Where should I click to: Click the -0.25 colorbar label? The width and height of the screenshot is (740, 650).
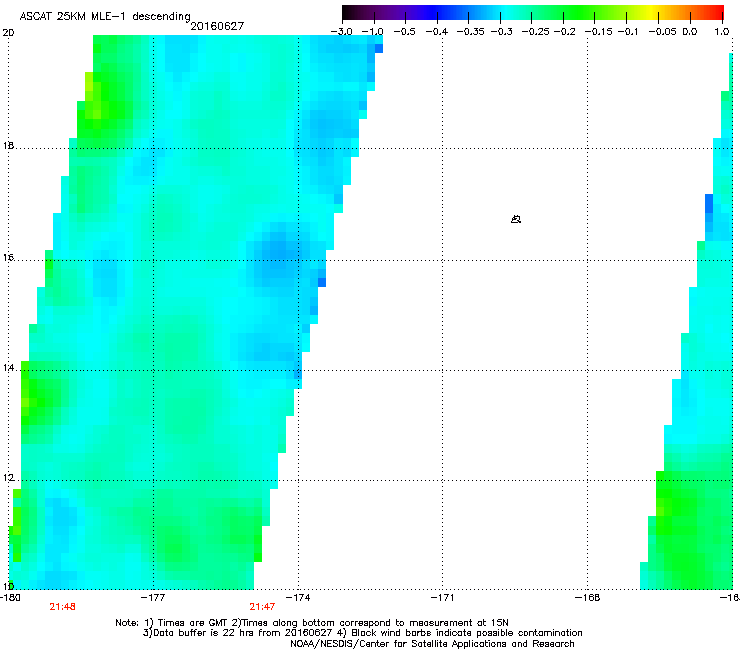point(535,32)
